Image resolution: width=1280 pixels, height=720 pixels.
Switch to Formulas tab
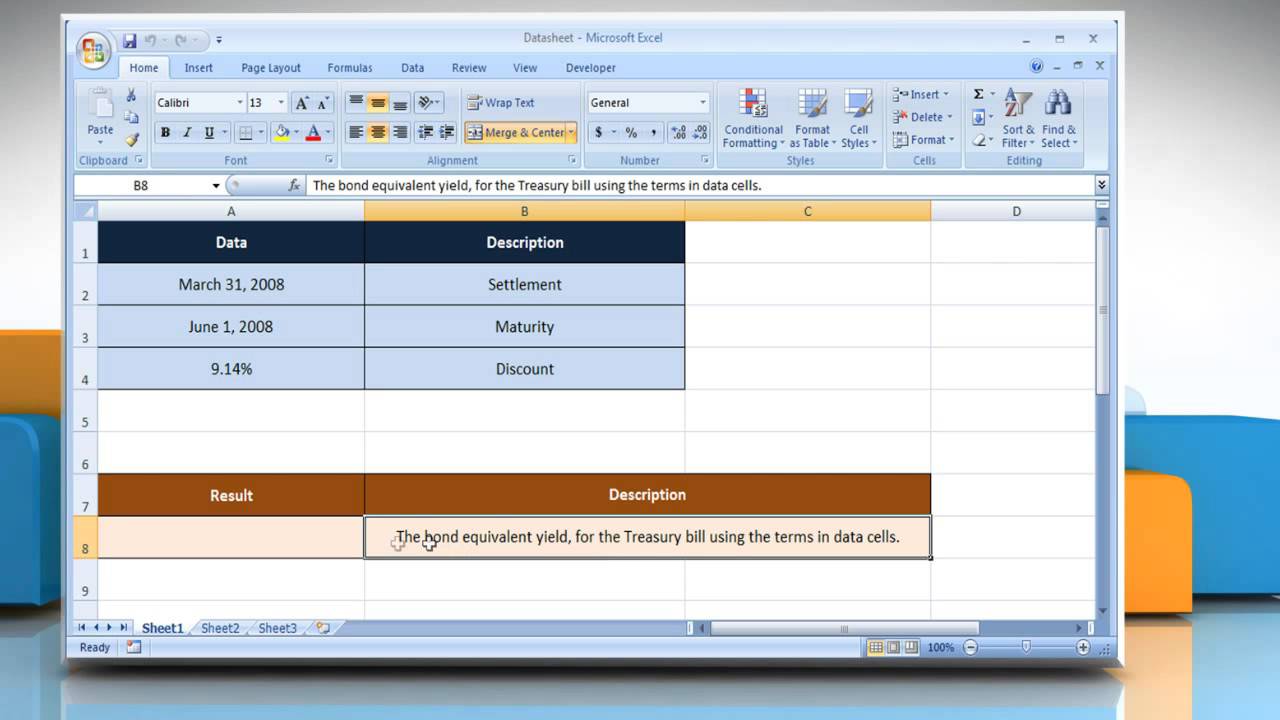click(x=350, y=68)
